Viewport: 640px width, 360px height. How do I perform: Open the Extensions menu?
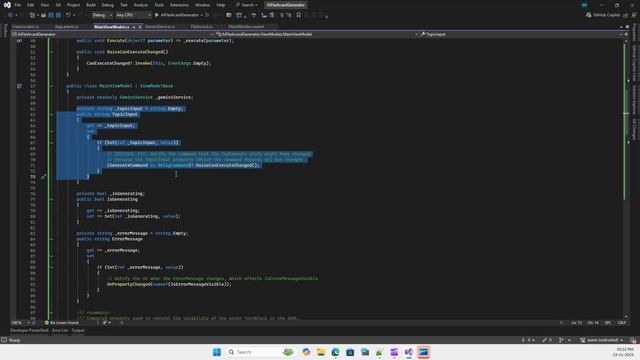click(179, 5)
